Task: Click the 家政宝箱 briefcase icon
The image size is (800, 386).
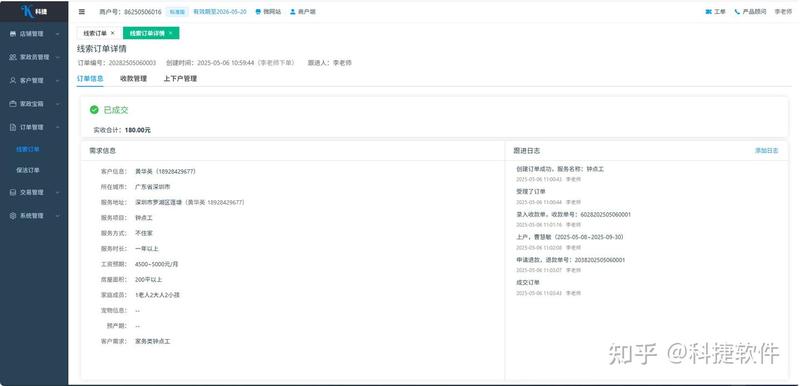Action: 13,104
